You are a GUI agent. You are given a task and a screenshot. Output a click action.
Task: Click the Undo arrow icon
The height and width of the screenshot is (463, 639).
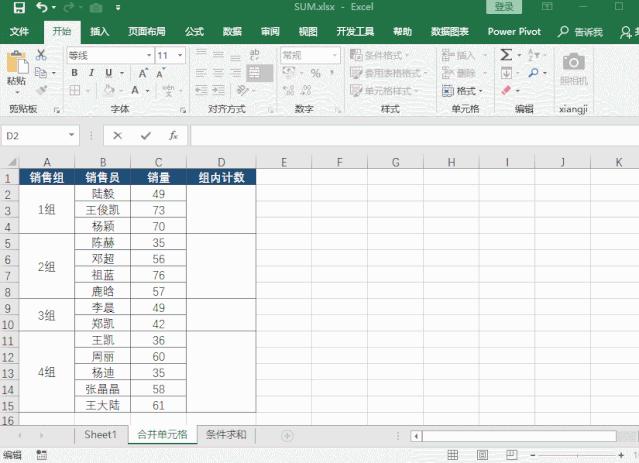click(x=42, y=7)
